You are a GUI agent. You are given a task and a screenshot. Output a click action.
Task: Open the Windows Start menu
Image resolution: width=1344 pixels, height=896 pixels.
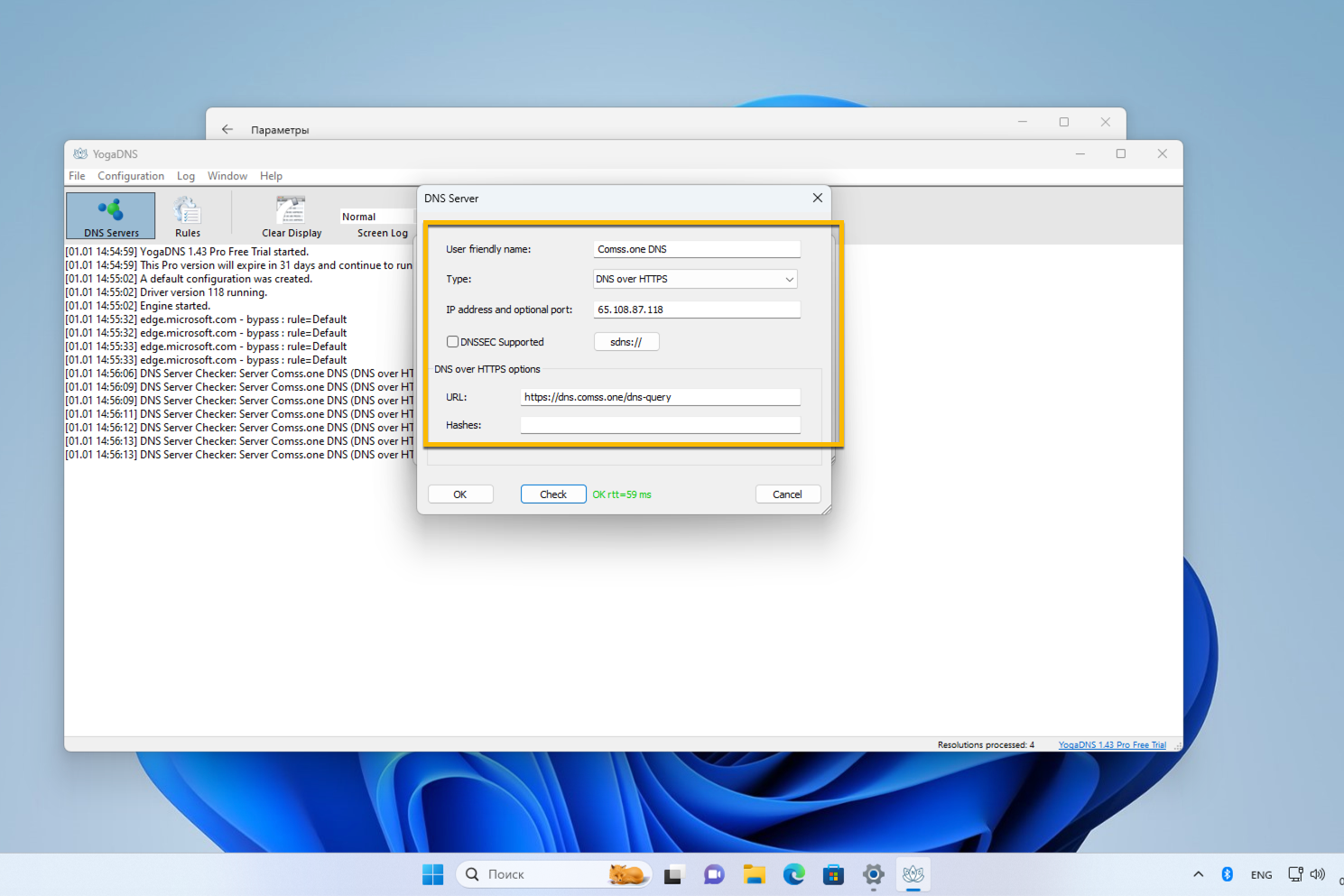coord(433,874)
